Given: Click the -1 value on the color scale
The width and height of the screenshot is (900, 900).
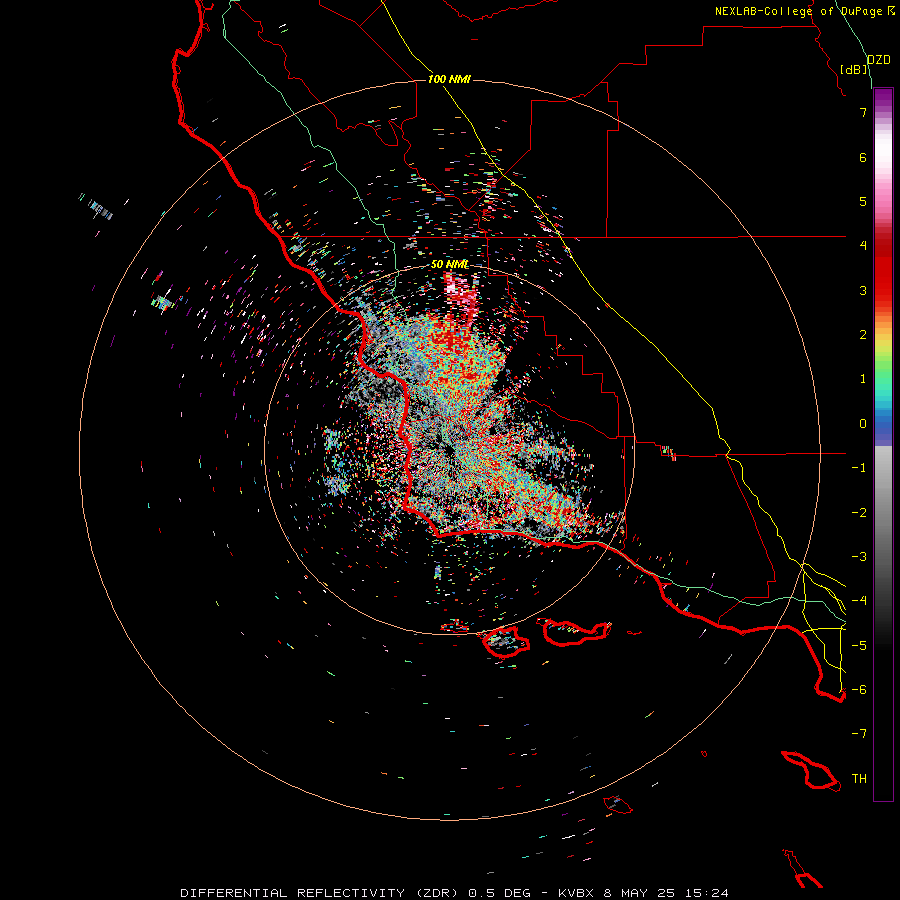Looking at the screenshot, I should point(859,468).
